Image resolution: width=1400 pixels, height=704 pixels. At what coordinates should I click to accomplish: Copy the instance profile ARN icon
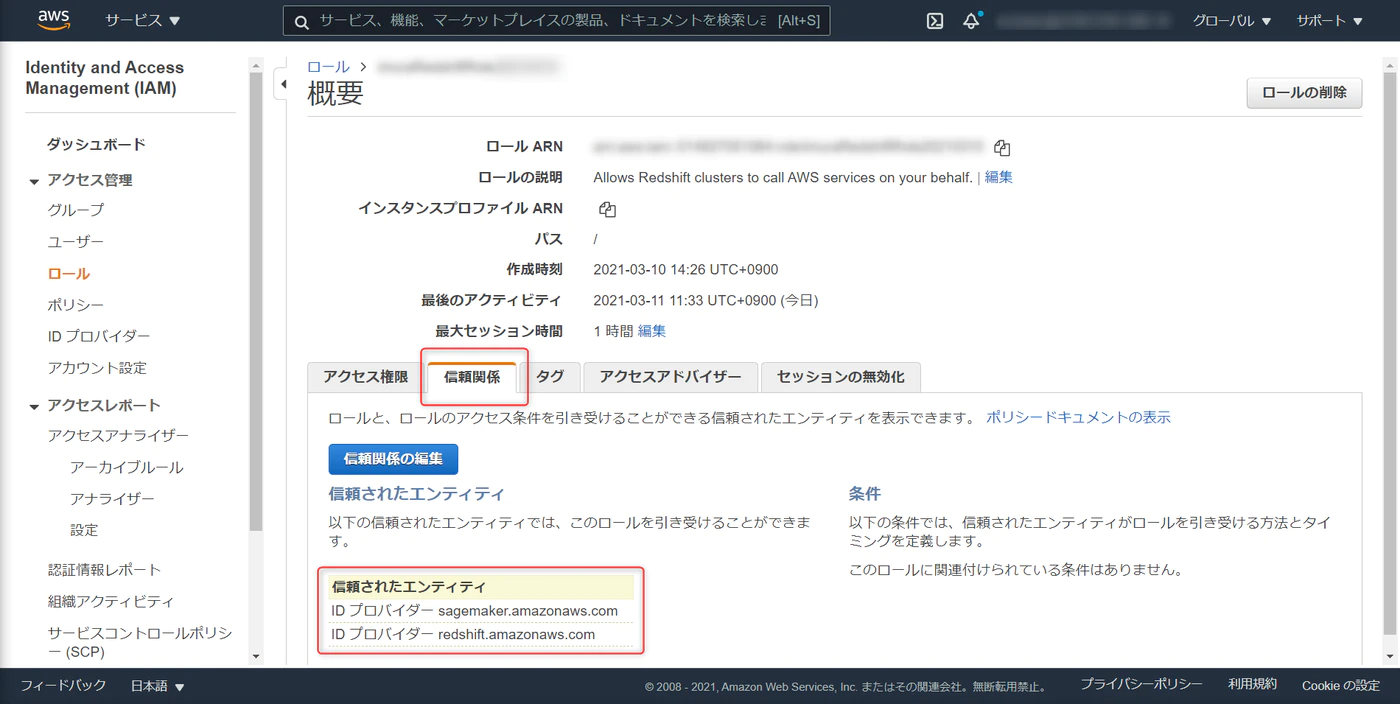tap(607, 210)
